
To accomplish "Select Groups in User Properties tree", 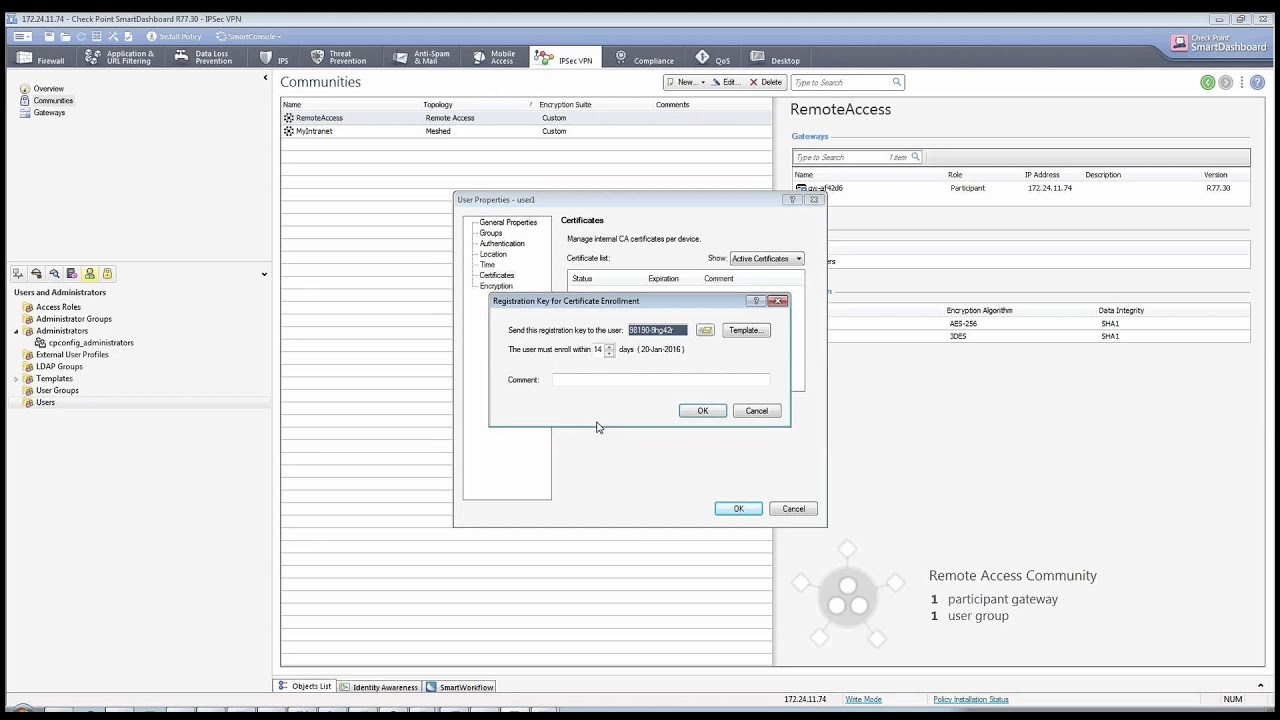I will pyautogui.click(x=491, y=233).
